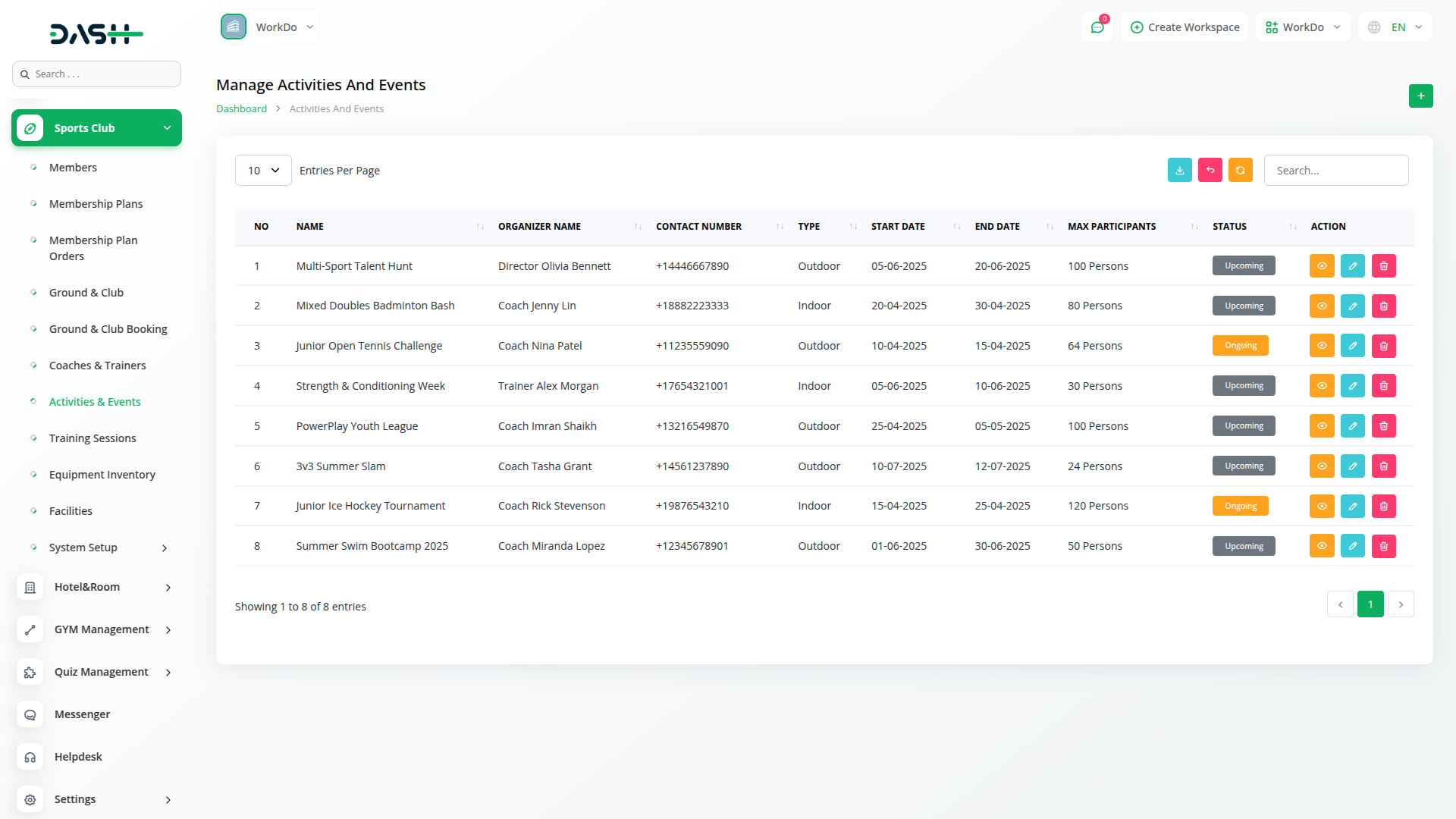The width and height of the screenshot is (1456, 819).
Task: Expand the GYM Management menu
Action: click(96, 629)
